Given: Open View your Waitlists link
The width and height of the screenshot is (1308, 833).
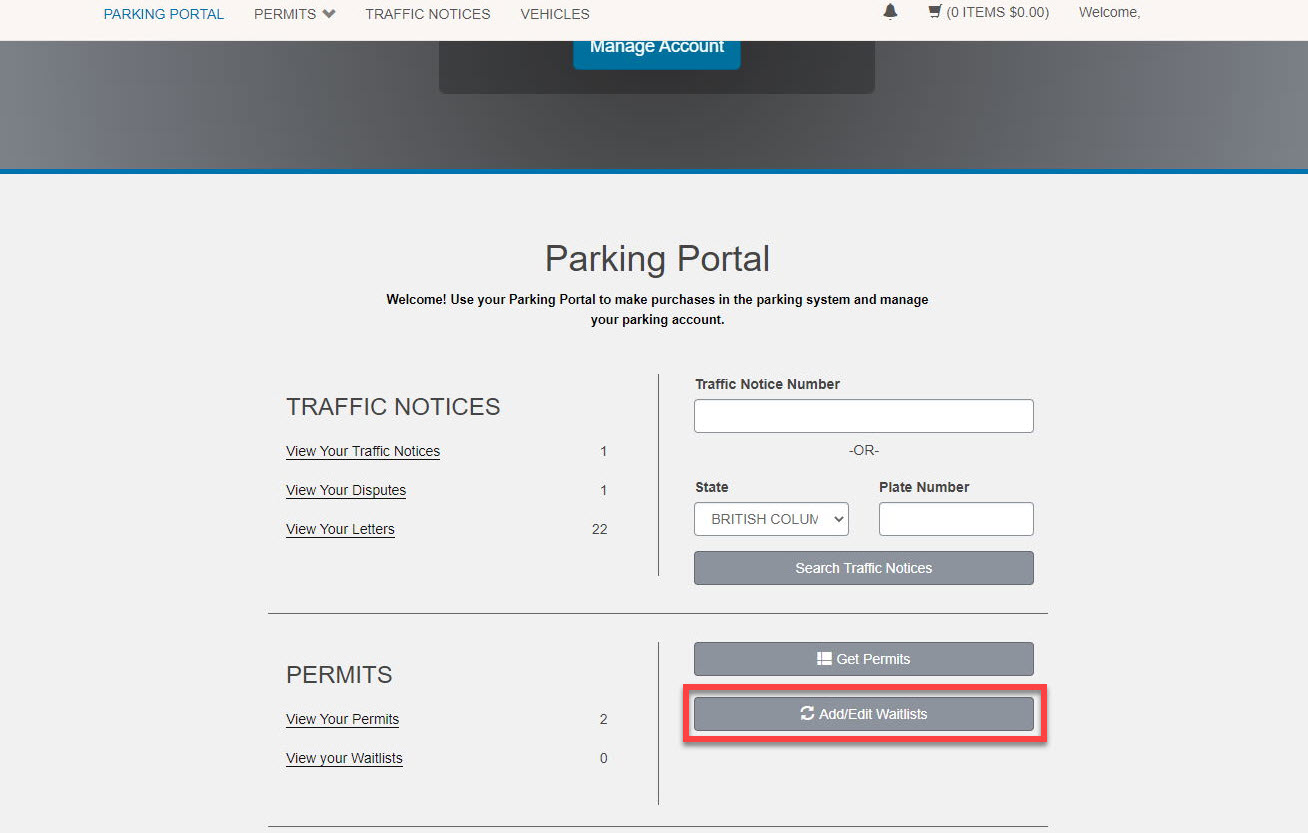Looking at the screenshot, I should [x=344, y=758].
